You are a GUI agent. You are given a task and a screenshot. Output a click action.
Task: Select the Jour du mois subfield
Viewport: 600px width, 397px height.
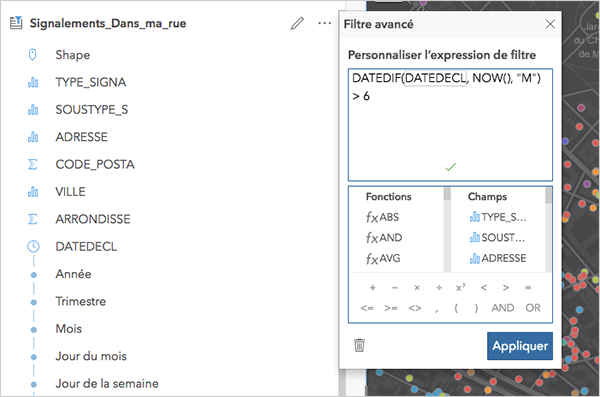[x=91, y=356]
